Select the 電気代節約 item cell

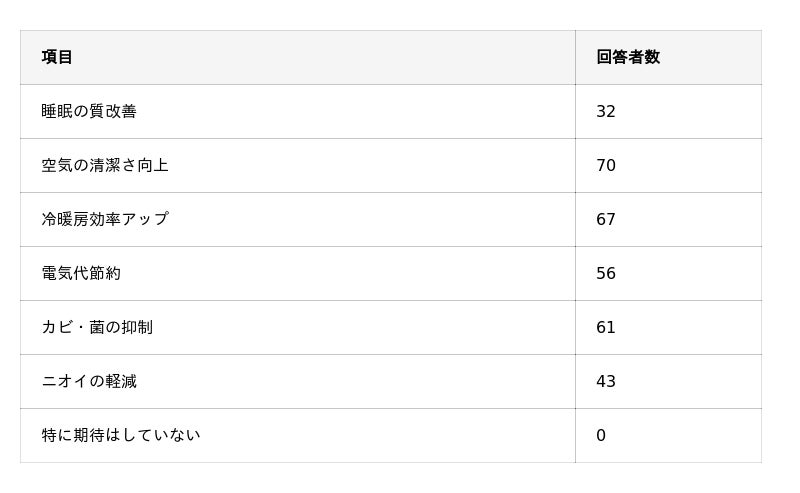click(x=297, y=273)
